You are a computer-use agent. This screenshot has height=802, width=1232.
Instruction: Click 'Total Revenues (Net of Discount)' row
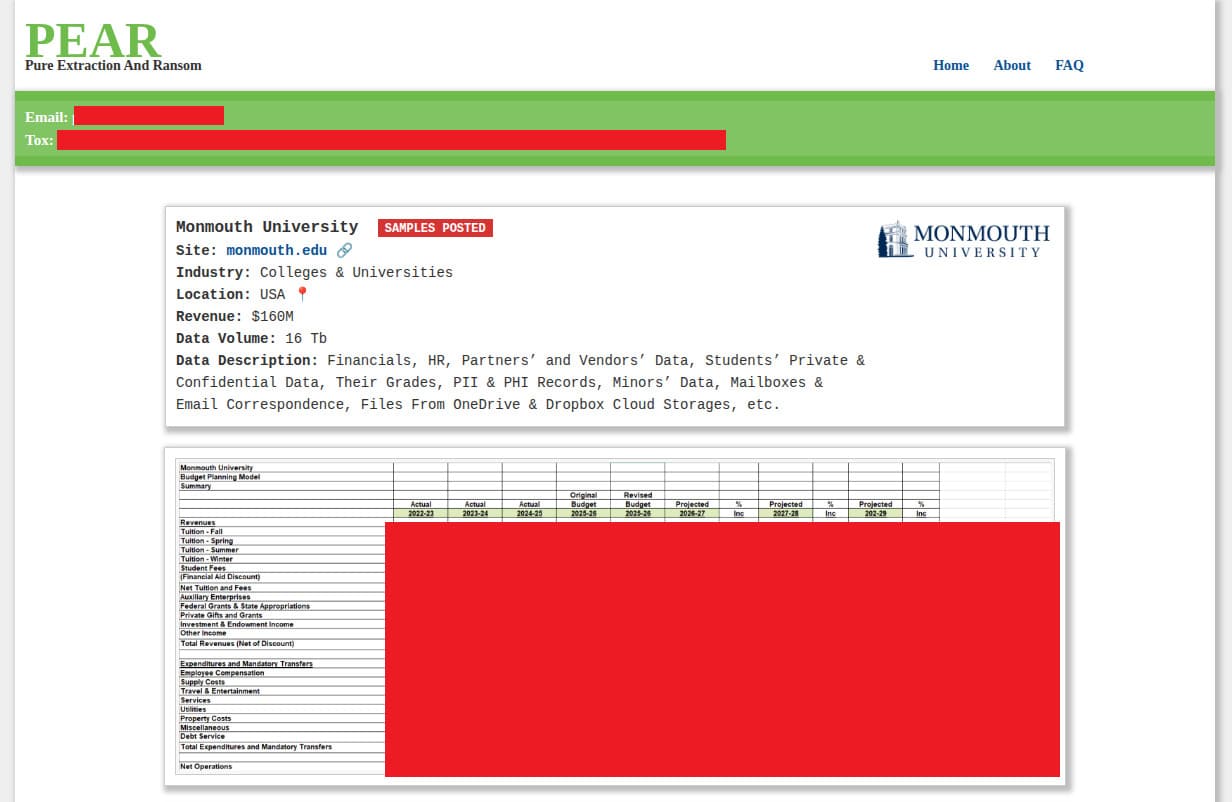237,644
